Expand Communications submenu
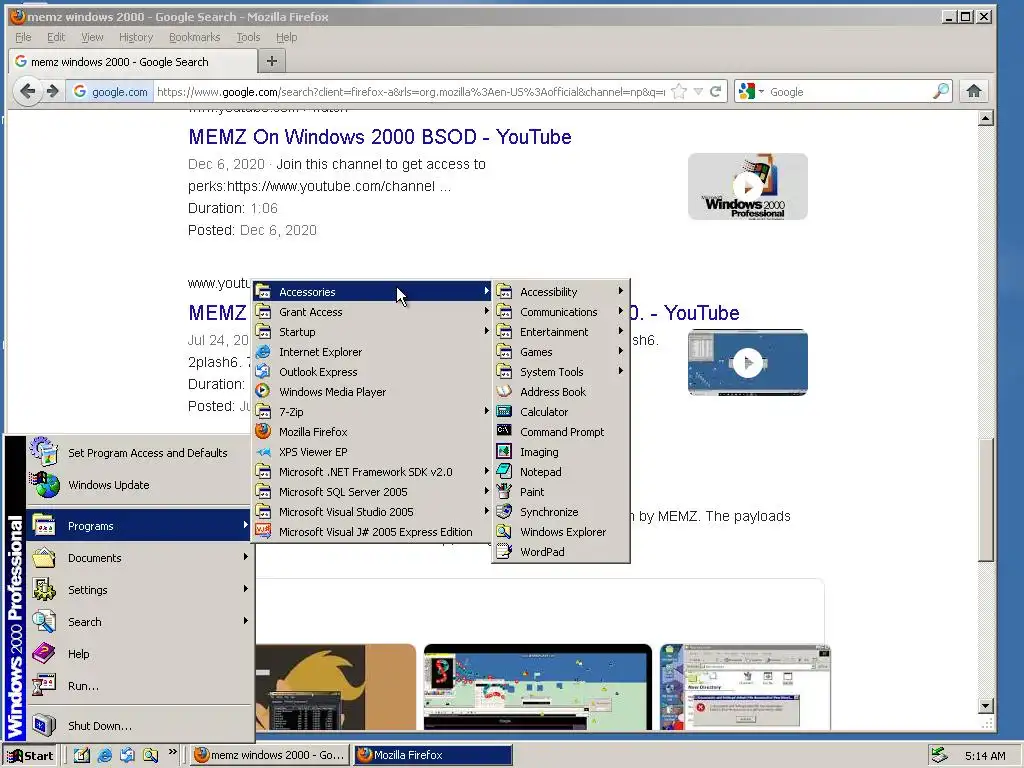 tap(560, 312)
